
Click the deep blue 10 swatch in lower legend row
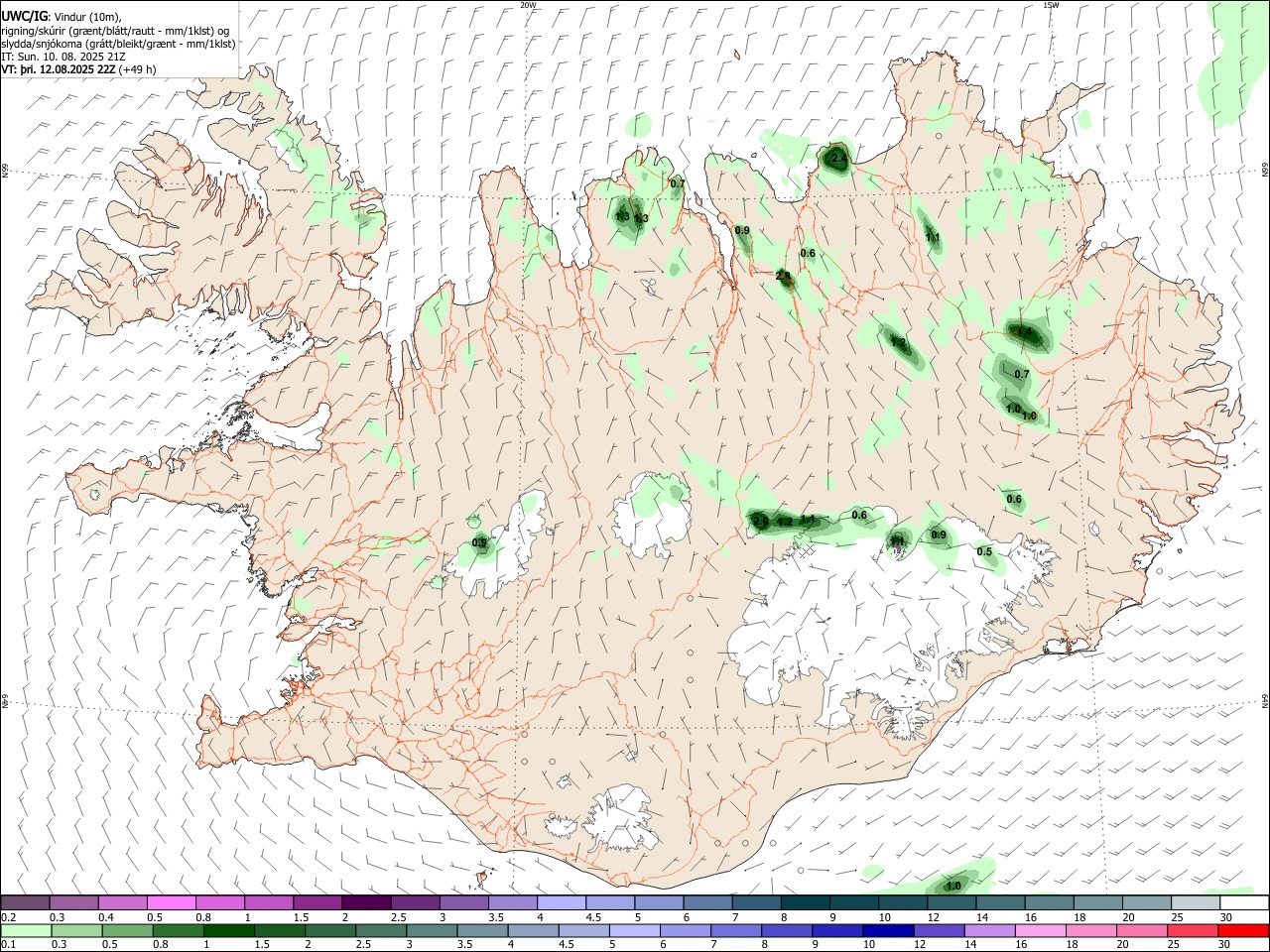(x=888, y=931)
